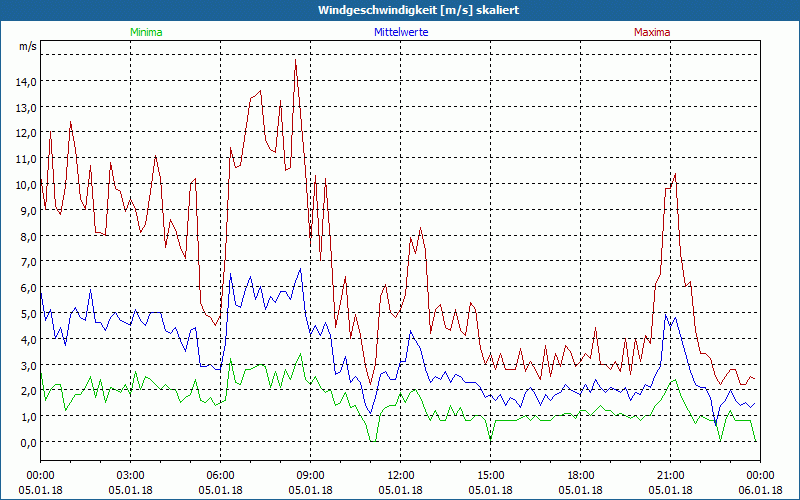Click the 15:00 time axis label
Screen dimensions: 800x500
490,476
